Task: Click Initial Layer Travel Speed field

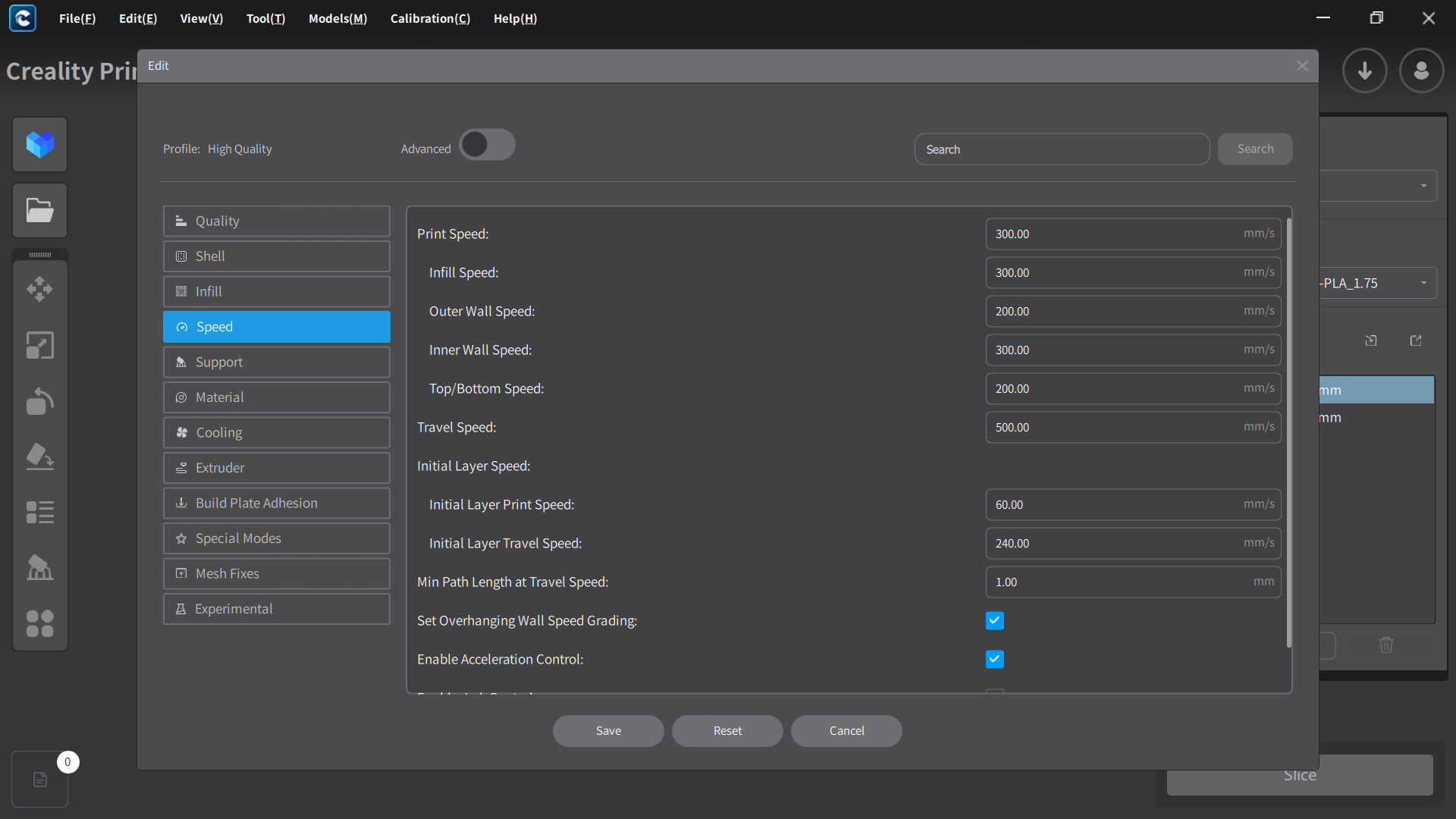Action: click(x=1133, y=543)
